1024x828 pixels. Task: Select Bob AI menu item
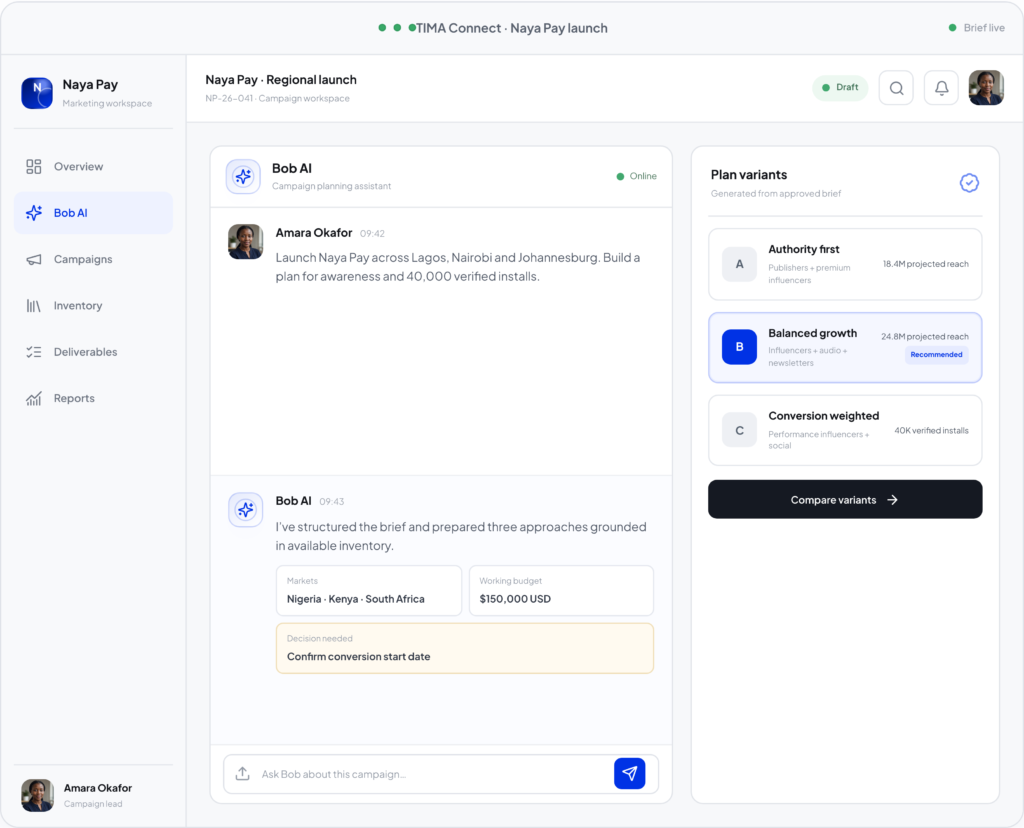pos(93,213)
